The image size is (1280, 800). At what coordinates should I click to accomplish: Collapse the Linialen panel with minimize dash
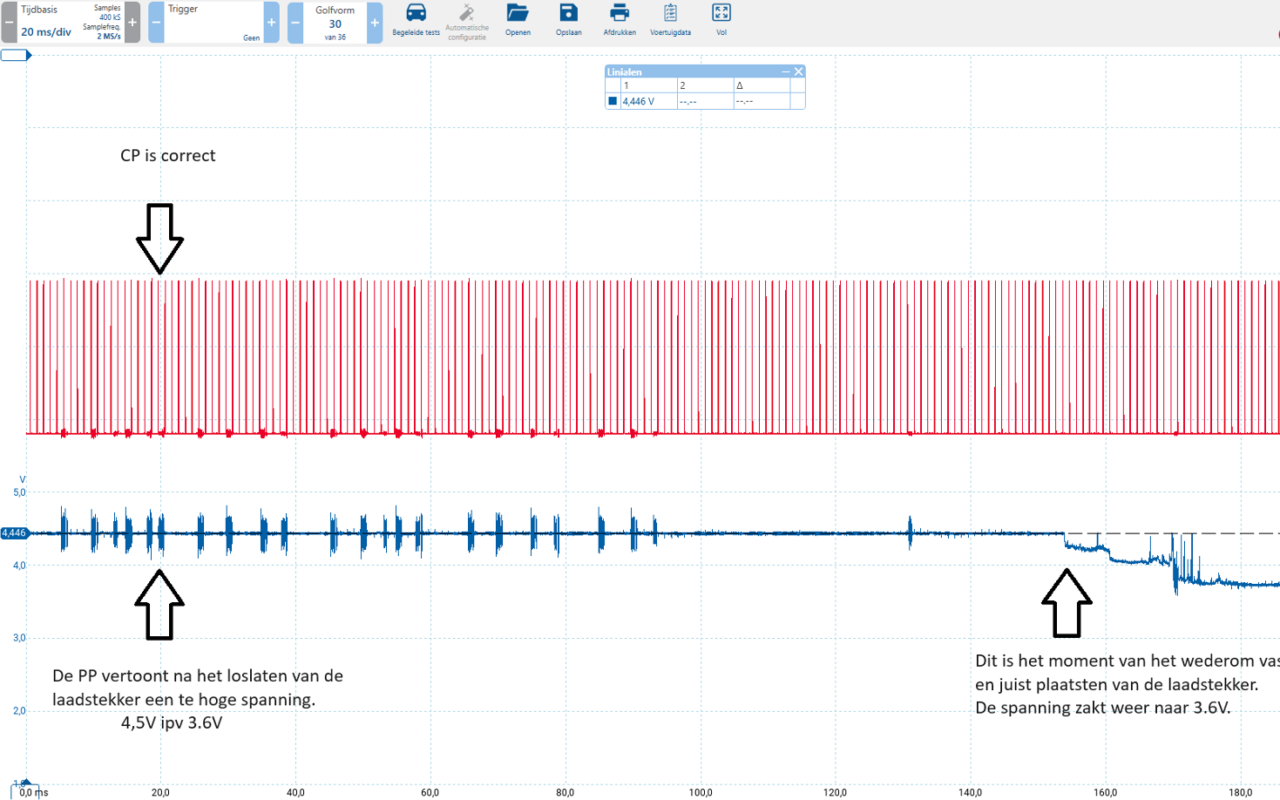tap(785, 72)
